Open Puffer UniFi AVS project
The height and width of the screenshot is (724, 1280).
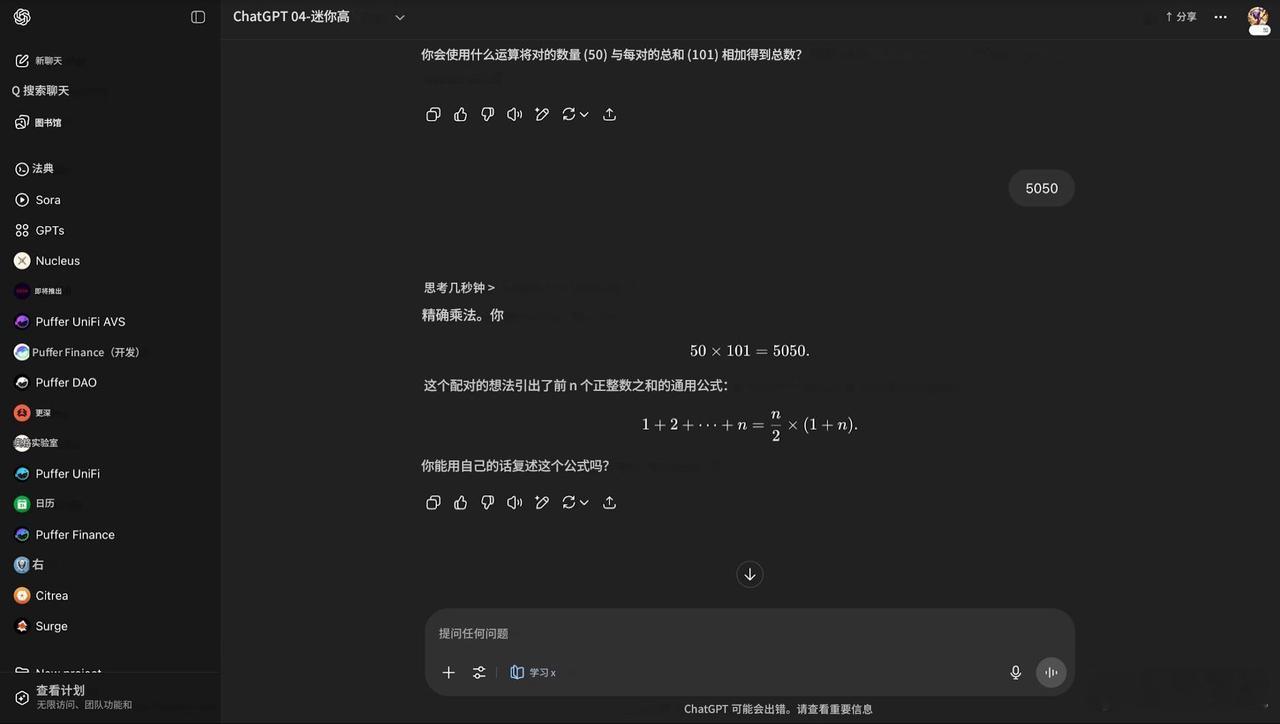[70, 322]
